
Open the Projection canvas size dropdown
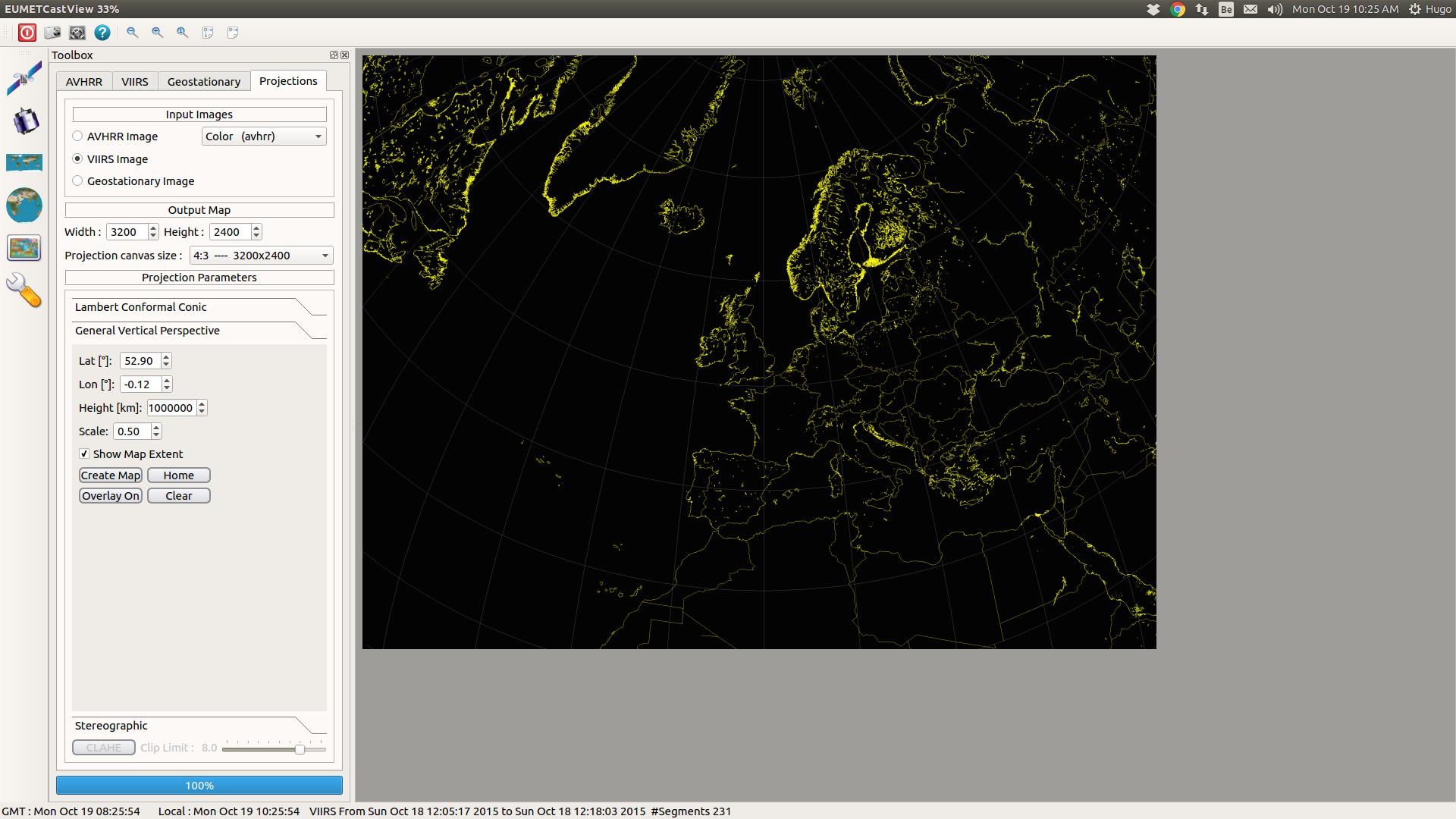coord(262,256)
